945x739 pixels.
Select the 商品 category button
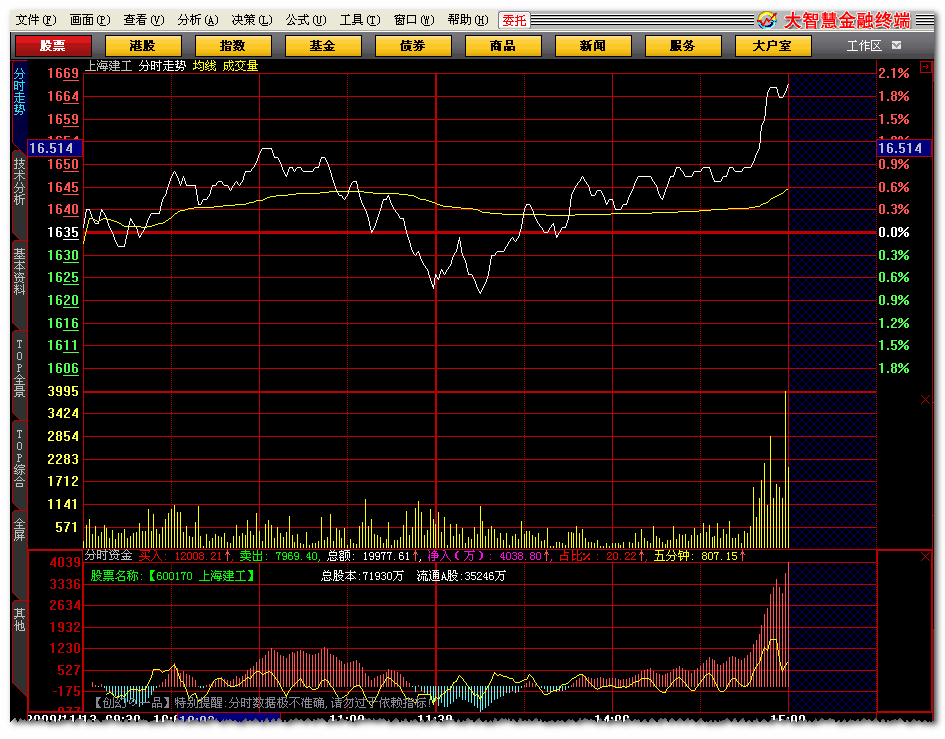503,46
